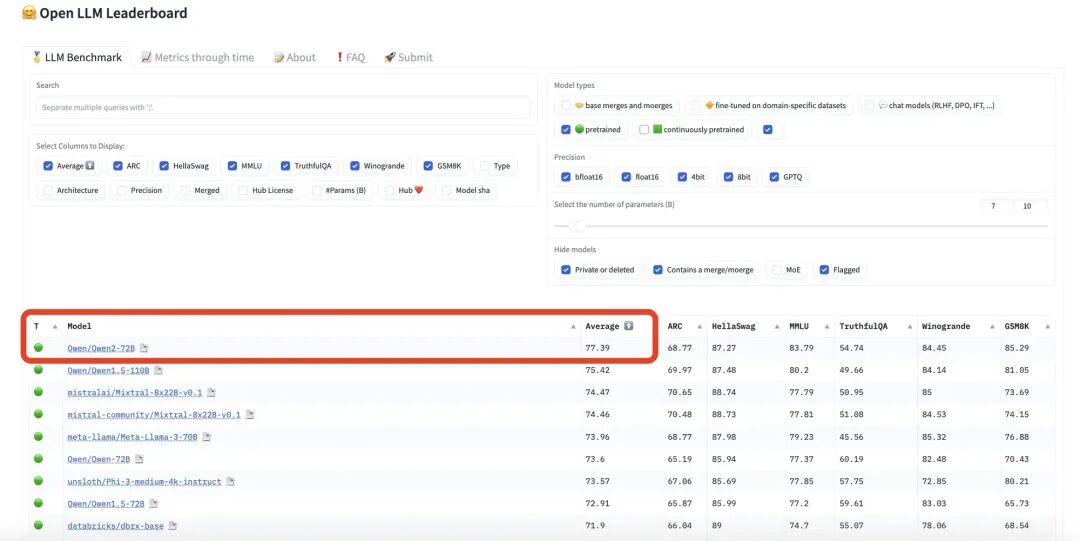Uncheck the HellaSwag column checkbox

(164, 166)
